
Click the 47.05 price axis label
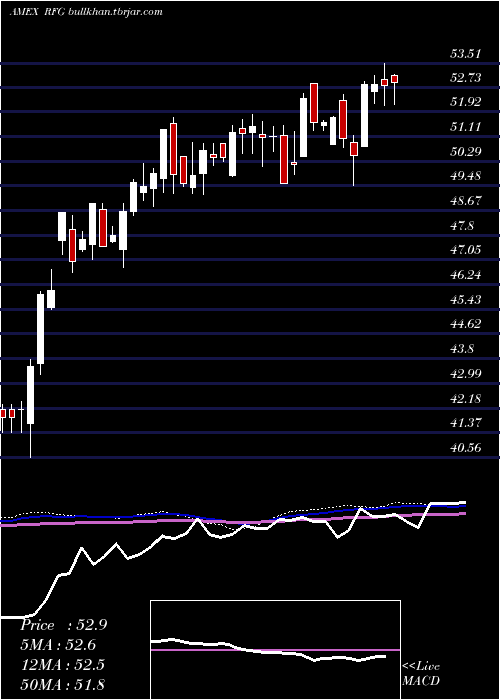(466, 250)
